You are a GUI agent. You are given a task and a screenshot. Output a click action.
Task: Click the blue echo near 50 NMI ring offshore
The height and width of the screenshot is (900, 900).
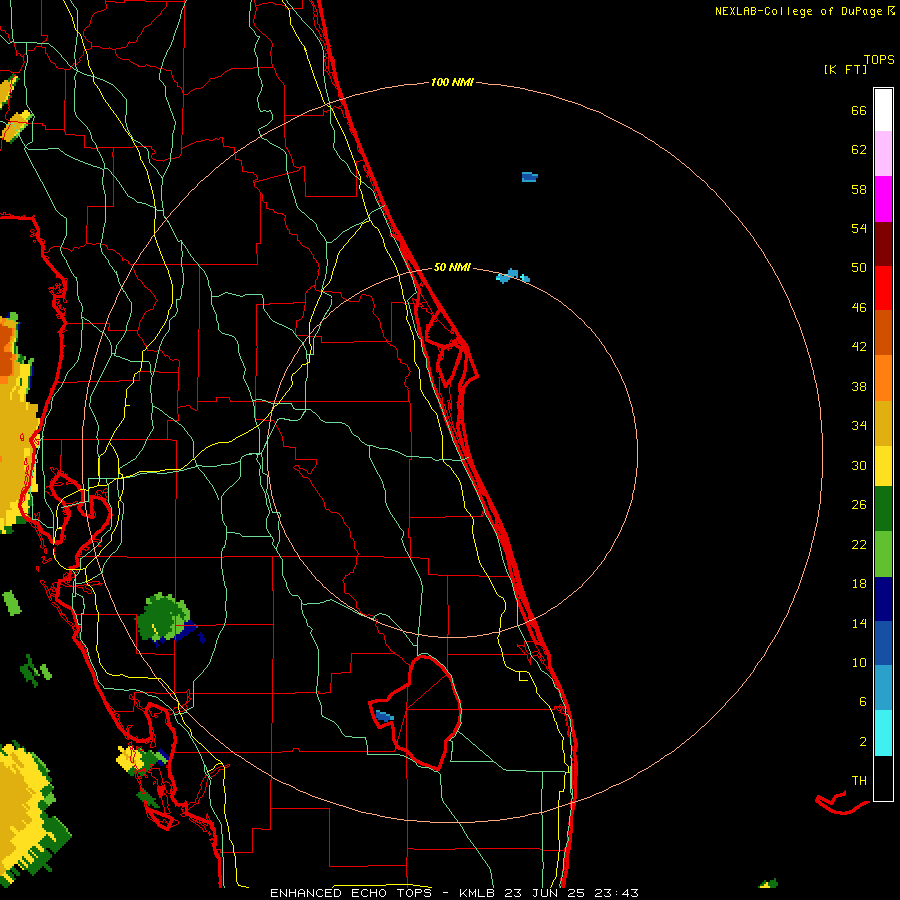point(512,276)
